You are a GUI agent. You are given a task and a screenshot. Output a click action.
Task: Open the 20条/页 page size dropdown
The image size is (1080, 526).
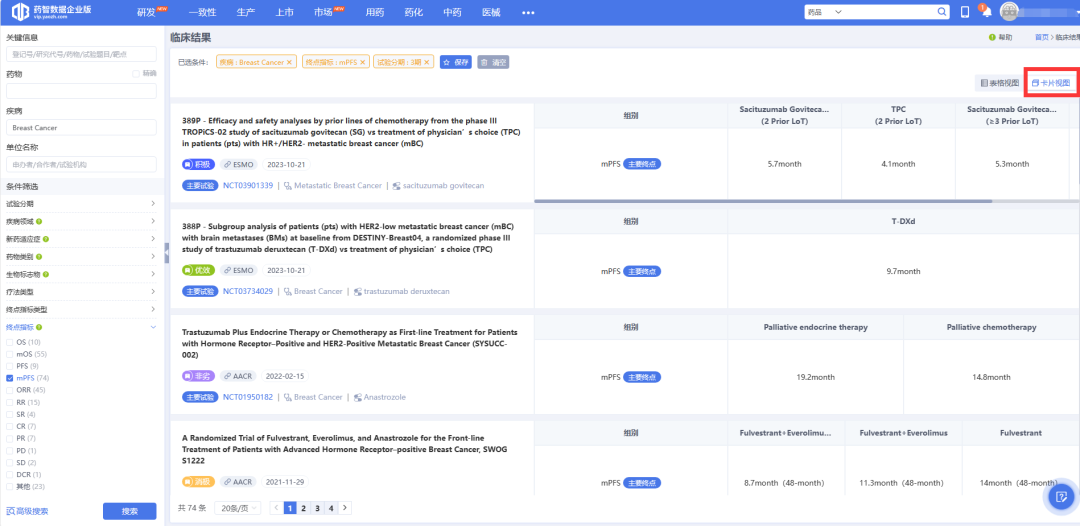click(241, 508)
